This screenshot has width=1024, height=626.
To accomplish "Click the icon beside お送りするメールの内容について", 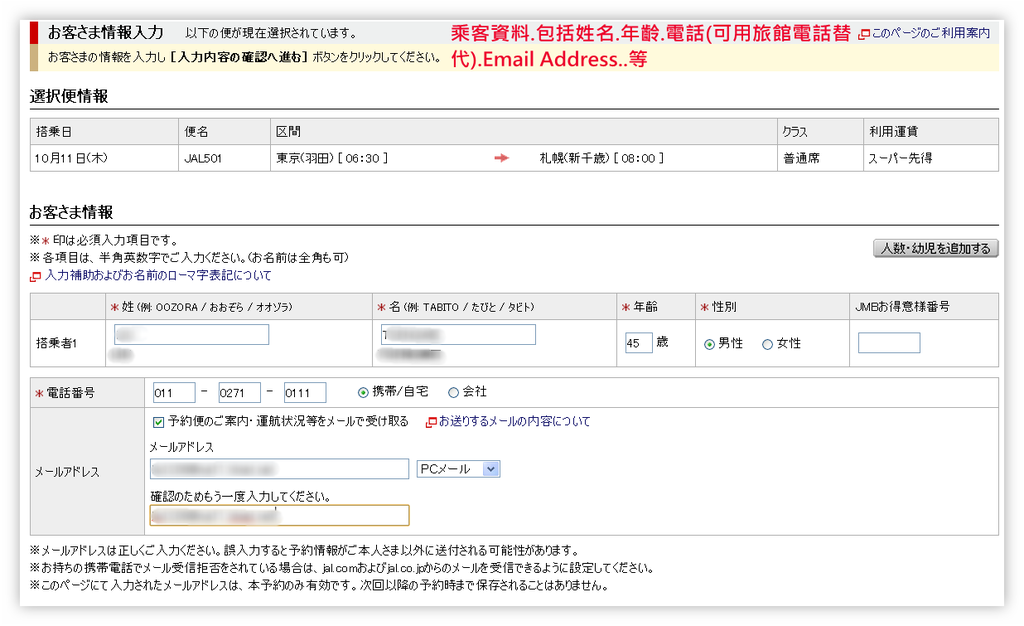I will point(430,422).
